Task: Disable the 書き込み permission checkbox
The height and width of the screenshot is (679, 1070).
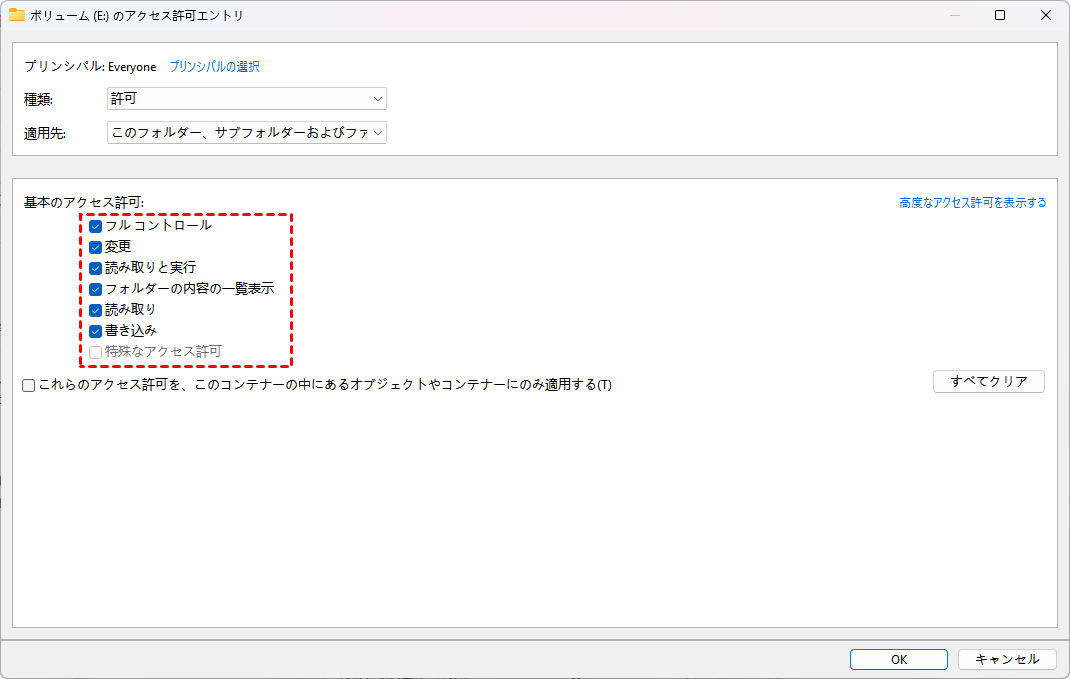Action: point(96,331)
